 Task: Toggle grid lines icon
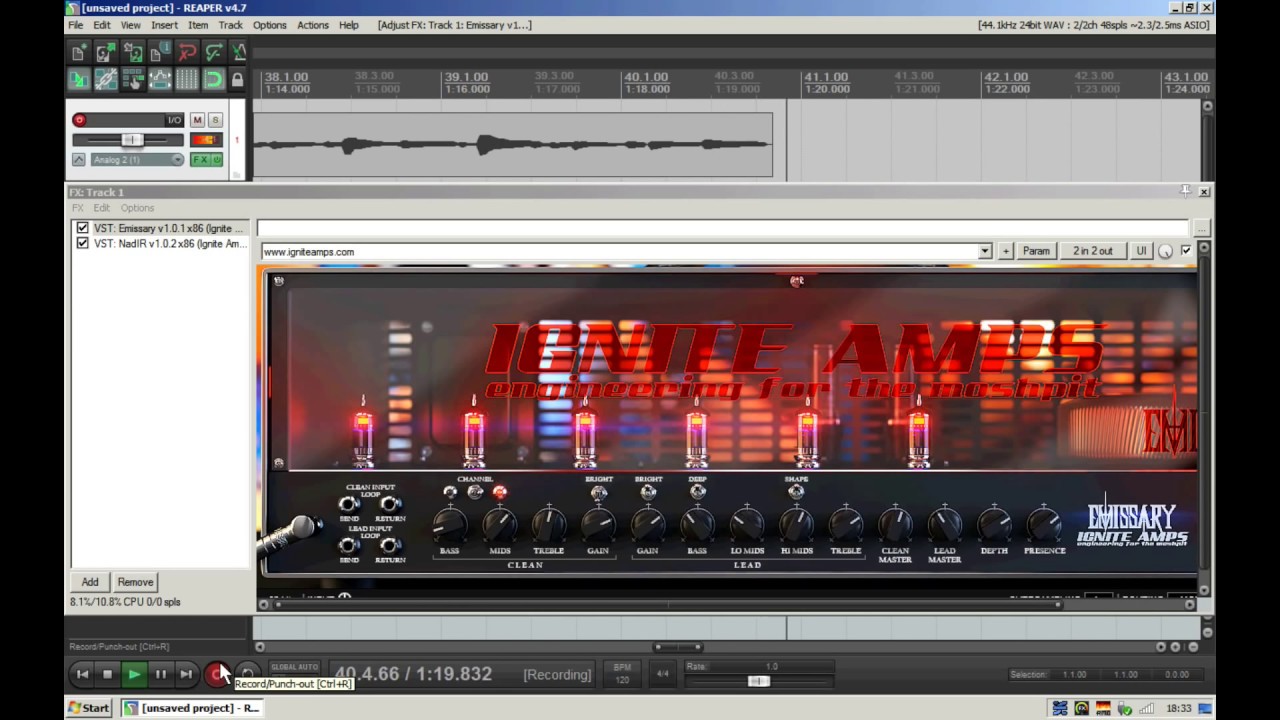click(x=187, y=80)
